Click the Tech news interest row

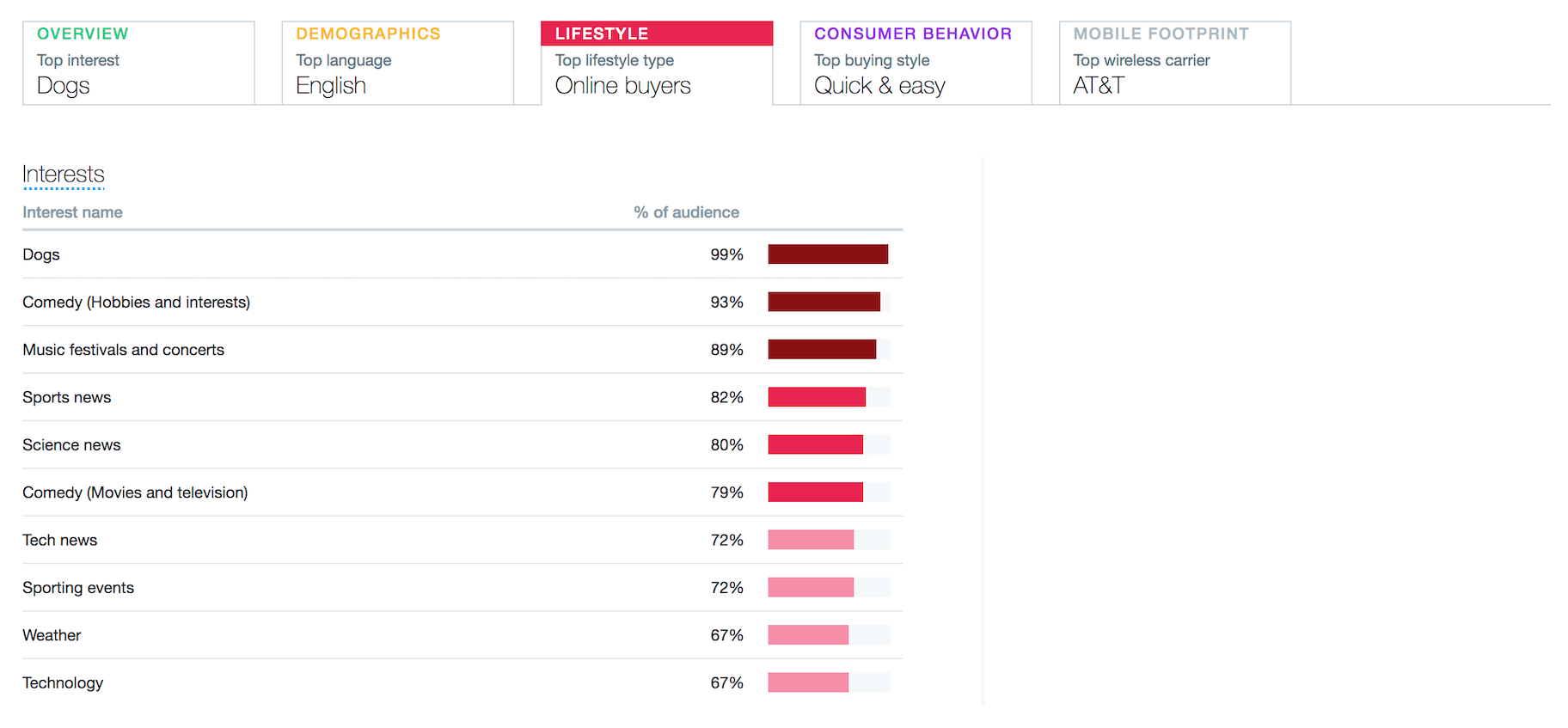click(60, 540)
